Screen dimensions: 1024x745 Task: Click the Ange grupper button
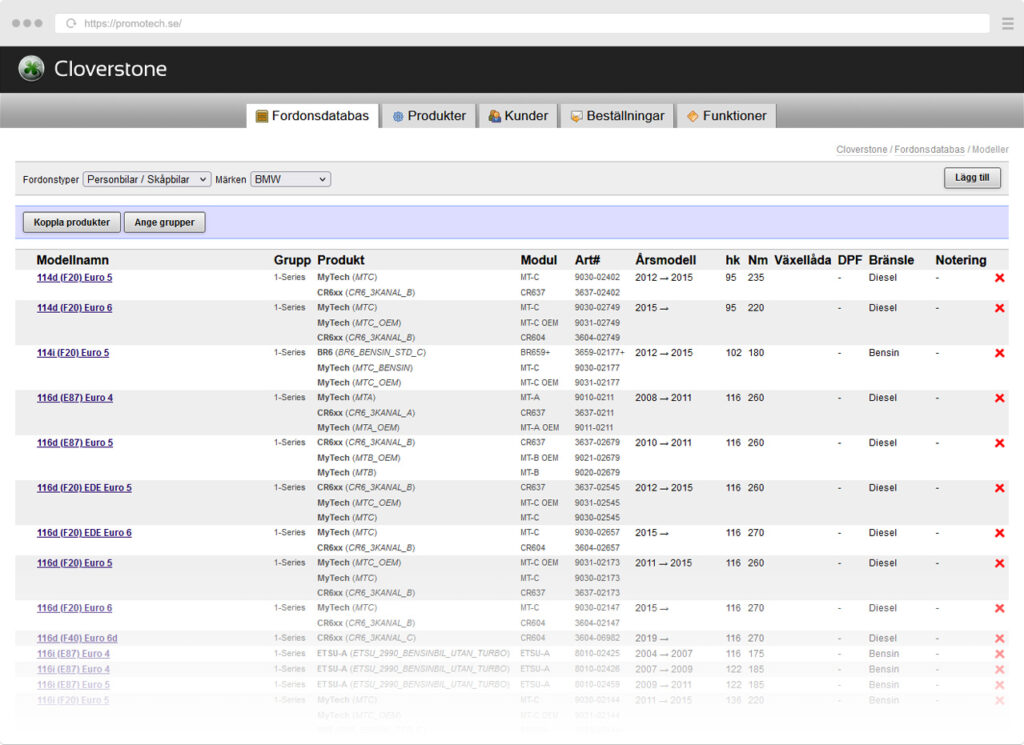(x=165, y=222)
